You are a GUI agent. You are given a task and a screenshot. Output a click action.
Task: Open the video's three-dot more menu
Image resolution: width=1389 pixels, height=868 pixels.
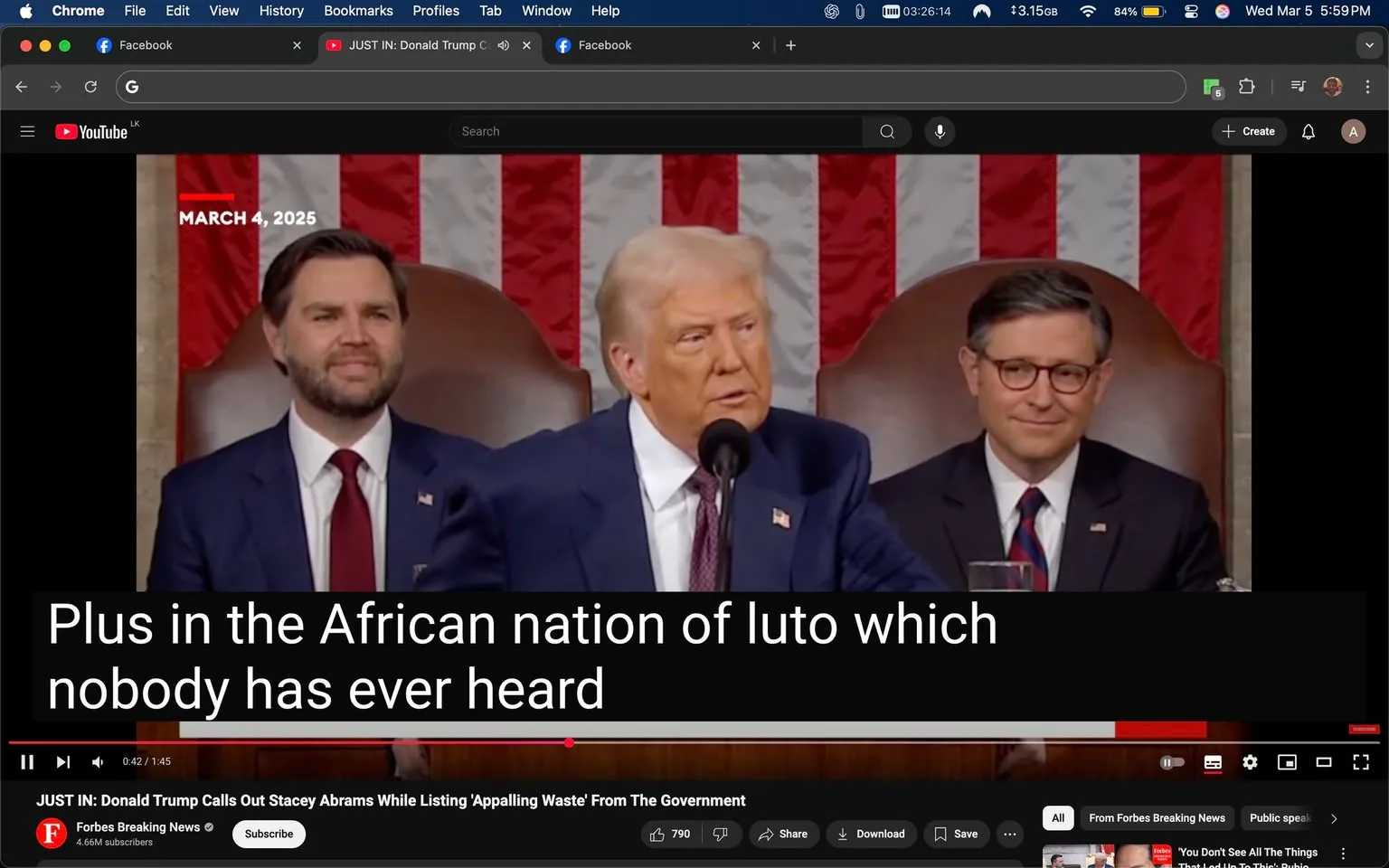[1009, 834]
